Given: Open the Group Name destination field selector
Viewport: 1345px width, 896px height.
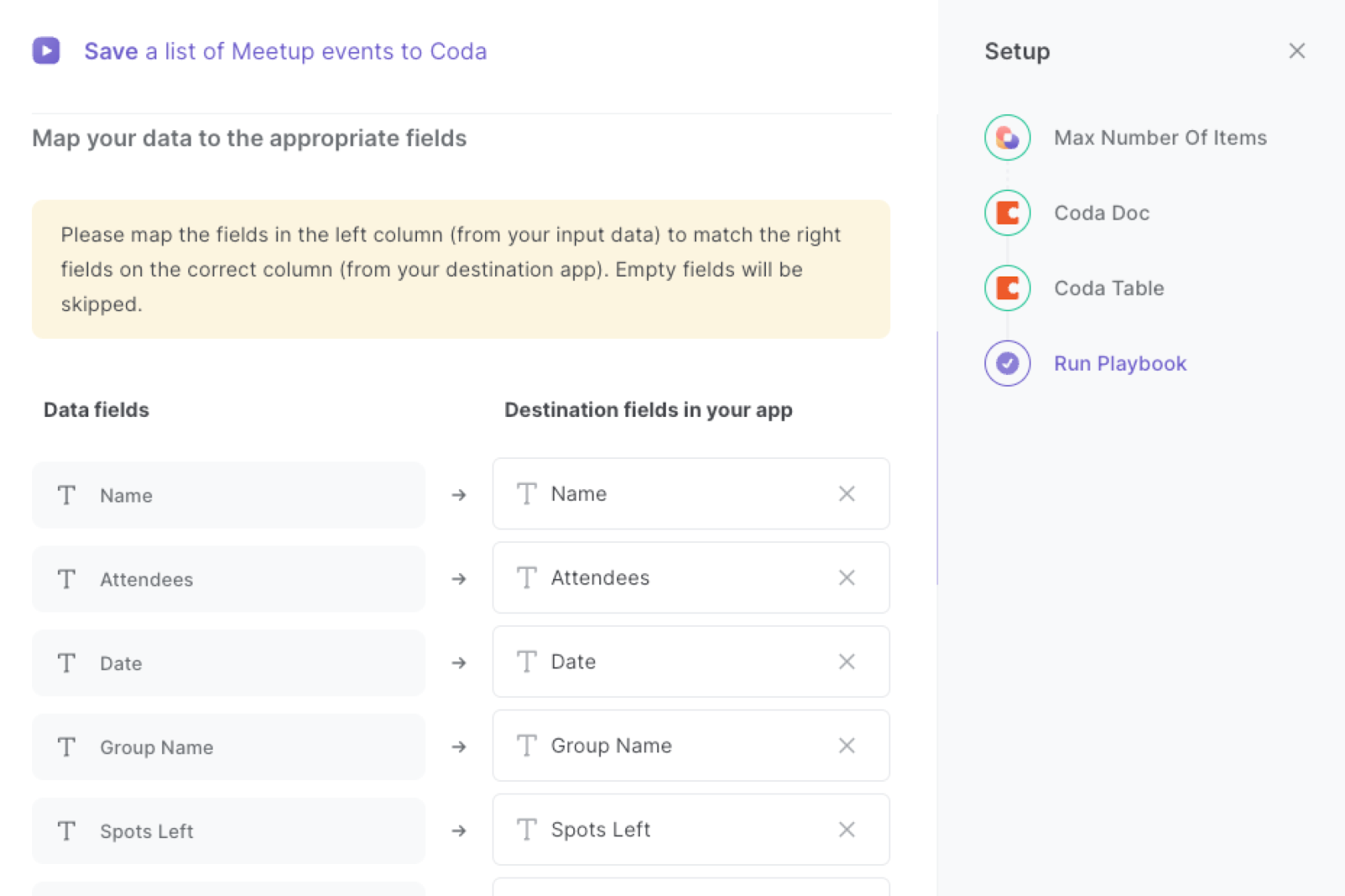Looking at the screenshot, I should (x=691, y=746).
